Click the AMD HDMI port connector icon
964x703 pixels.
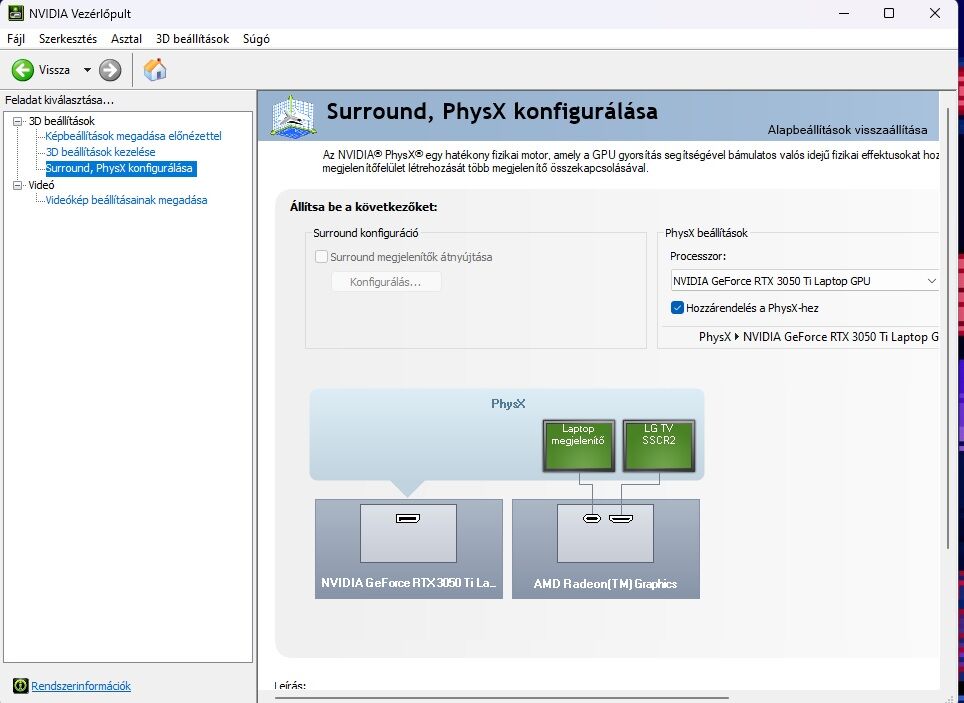tap(621, 518)
